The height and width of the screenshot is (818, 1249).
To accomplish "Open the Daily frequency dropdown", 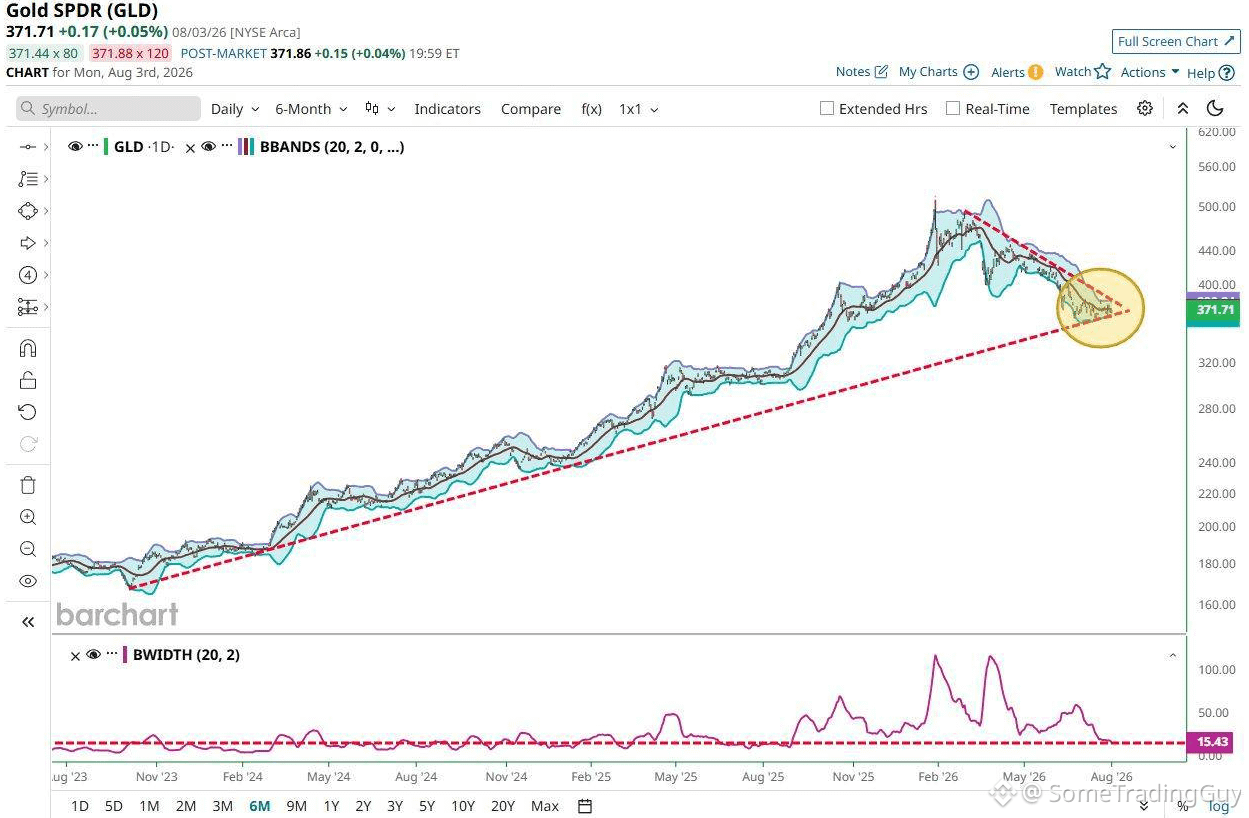I will pos(235,109).
